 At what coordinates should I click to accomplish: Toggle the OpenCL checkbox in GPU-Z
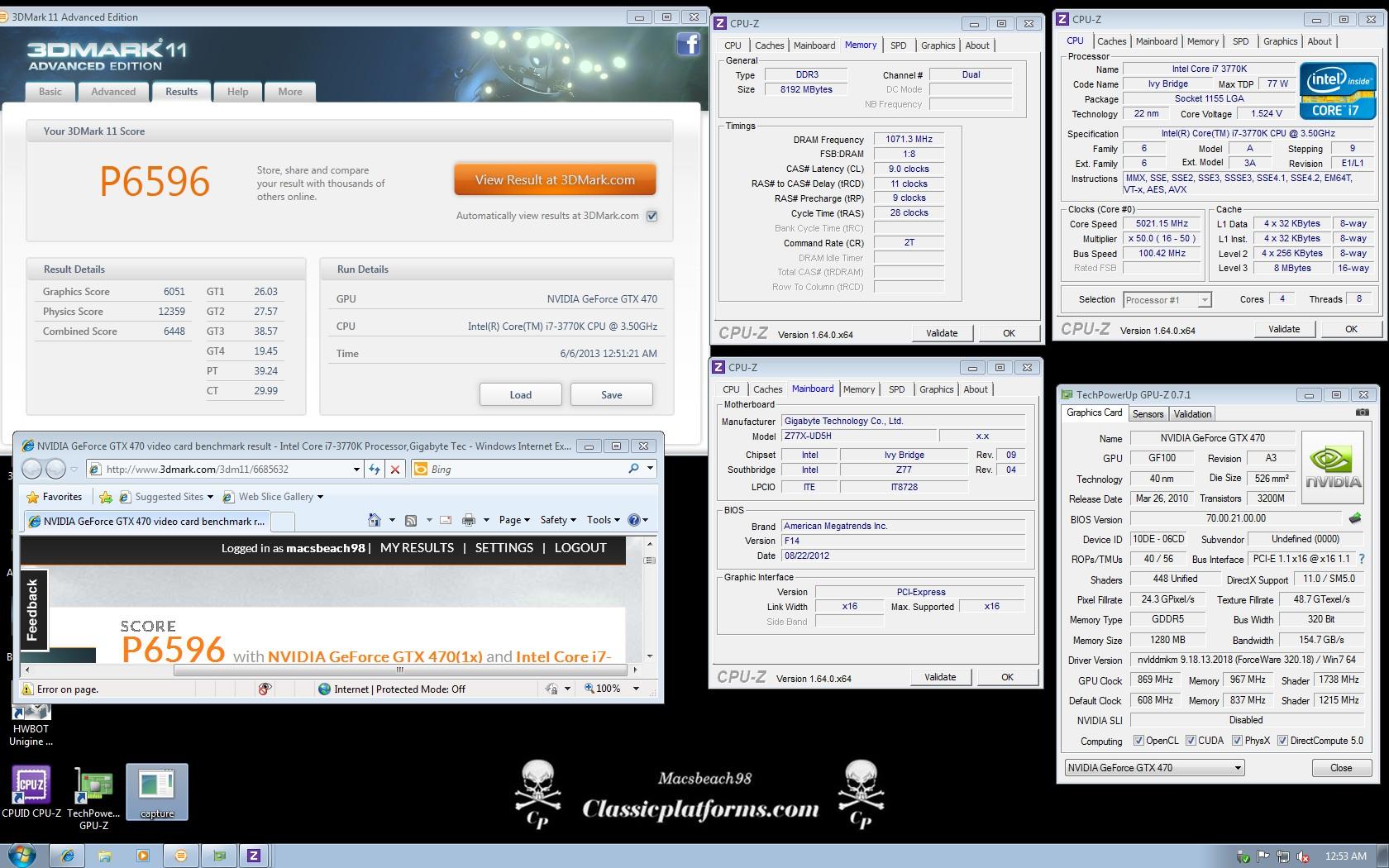1138,741
